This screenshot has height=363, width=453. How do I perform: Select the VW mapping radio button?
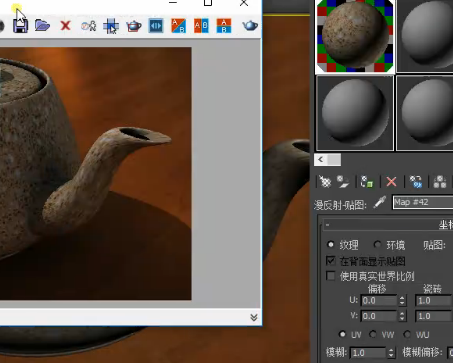click(x=373, y=334)
